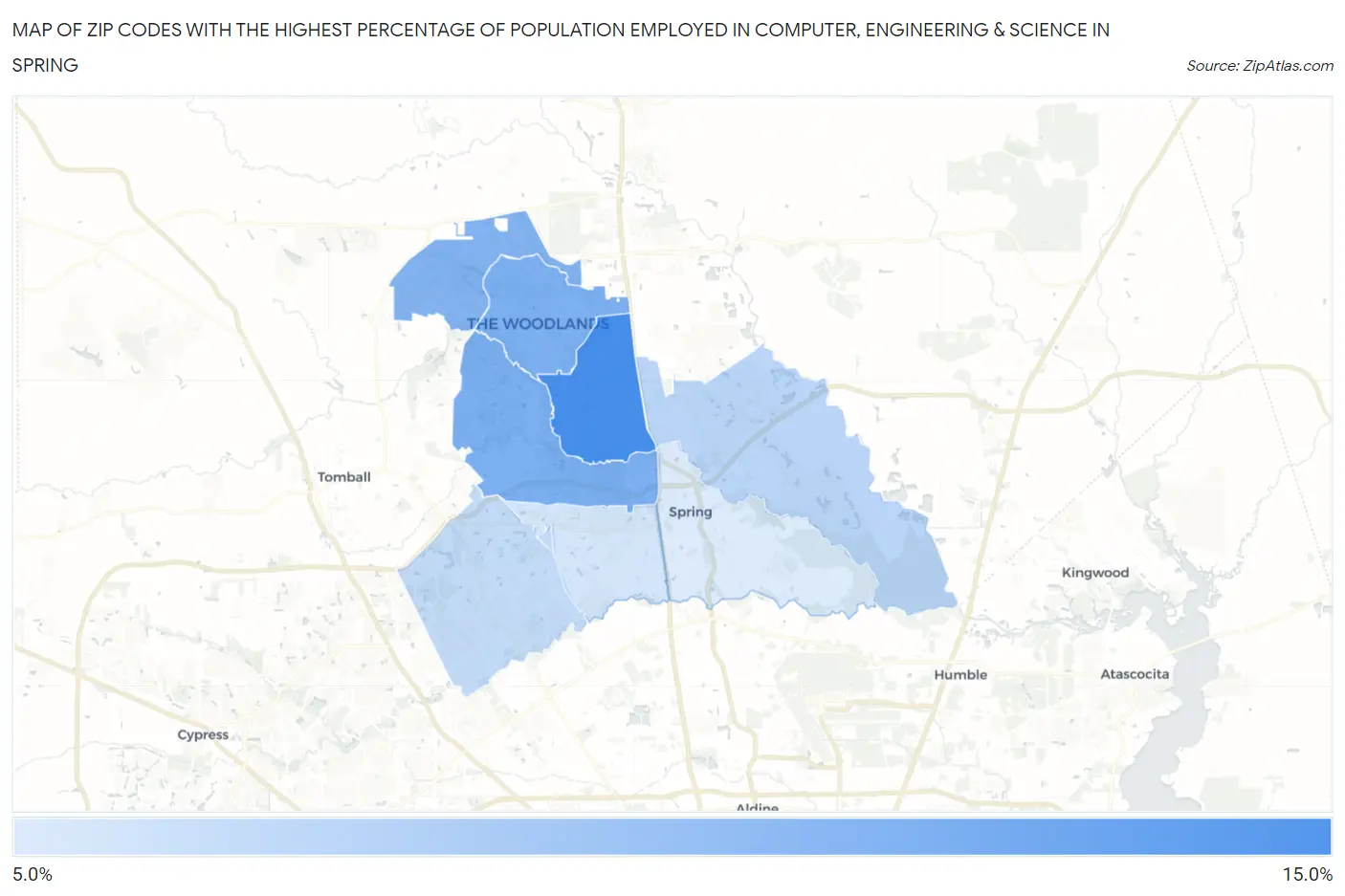Click The Woodlands label
The height and width of the screenshot is (896, 1345).
[x=538, y=324]
